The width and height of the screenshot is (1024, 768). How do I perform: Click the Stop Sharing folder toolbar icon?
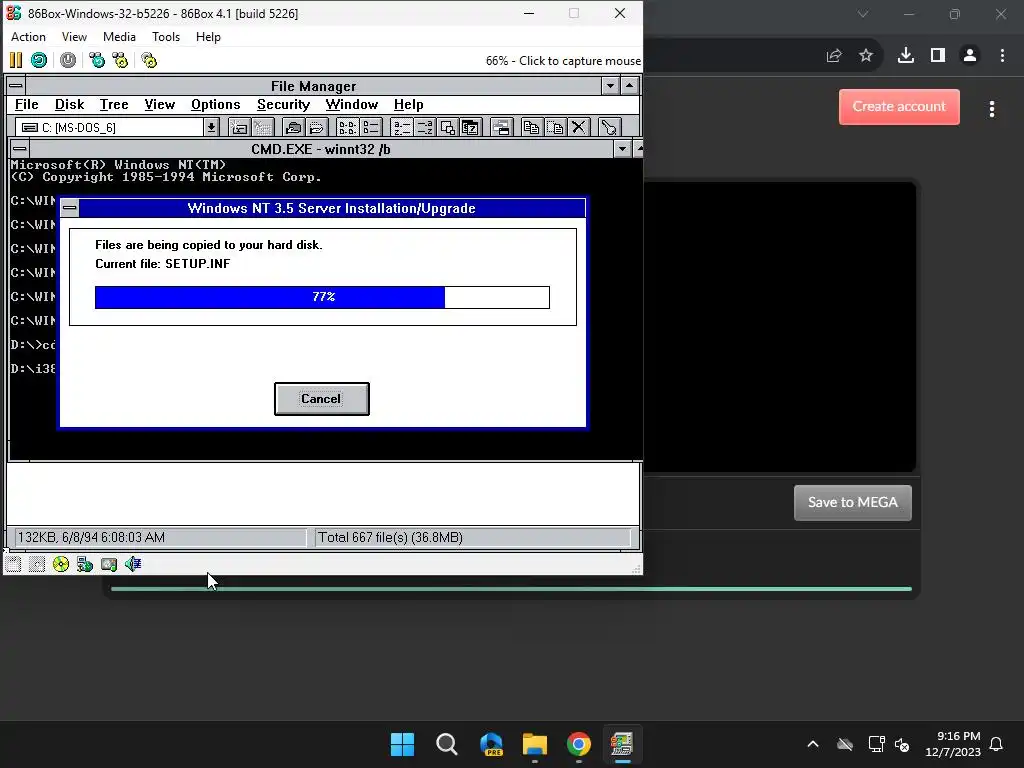pyautogui.click(x=316, y=127)
